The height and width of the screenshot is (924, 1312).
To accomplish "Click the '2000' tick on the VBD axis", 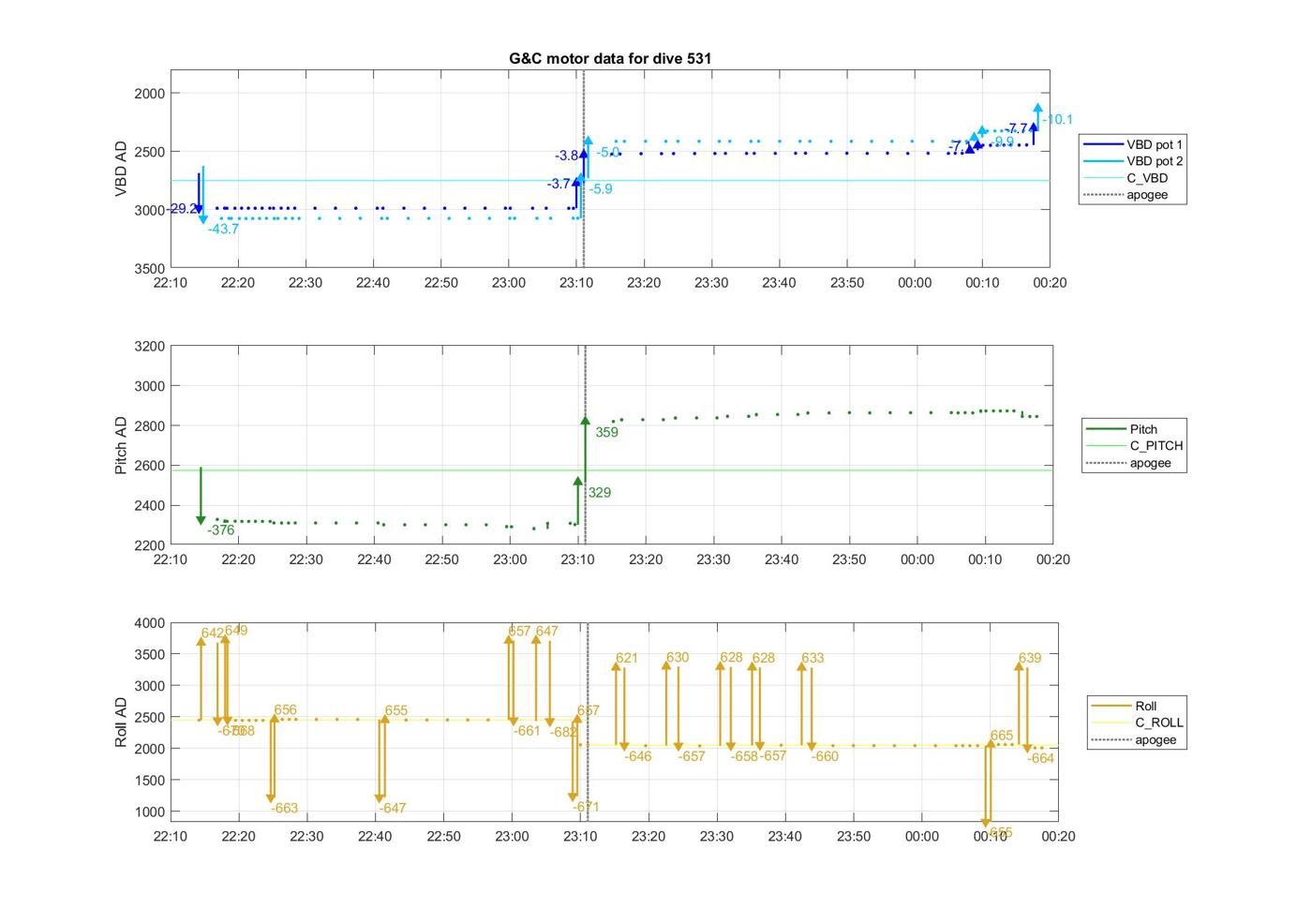I will [x=149, y=93].
